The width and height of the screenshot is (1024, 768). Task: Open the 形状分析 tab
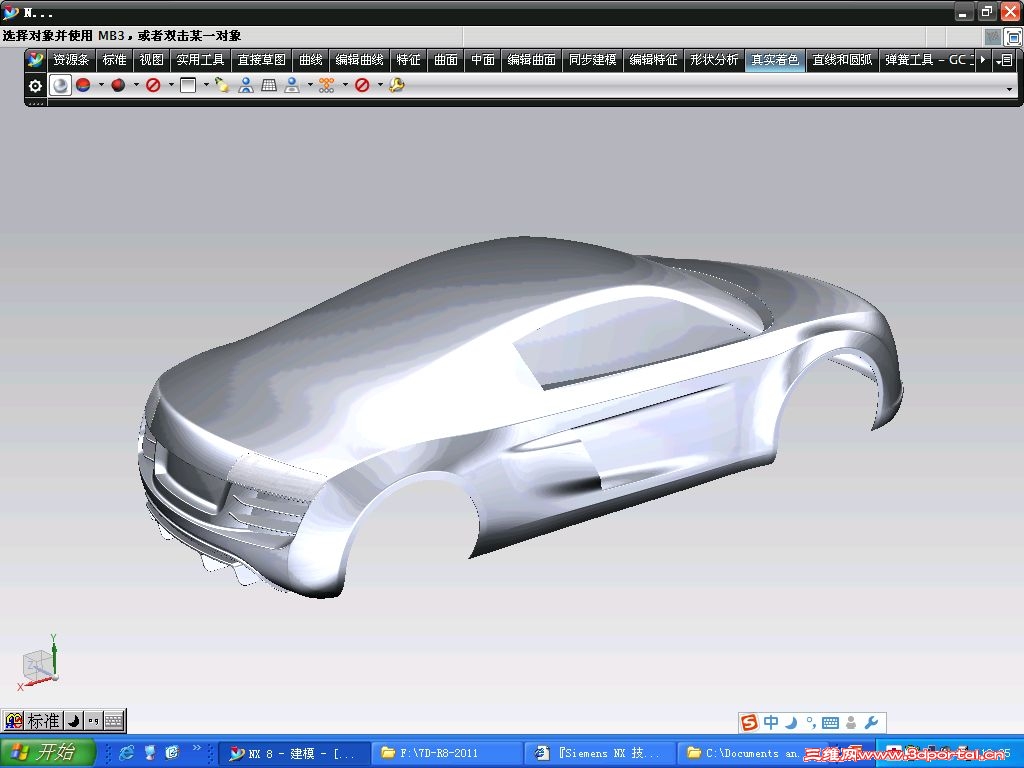tap(714, 60)
